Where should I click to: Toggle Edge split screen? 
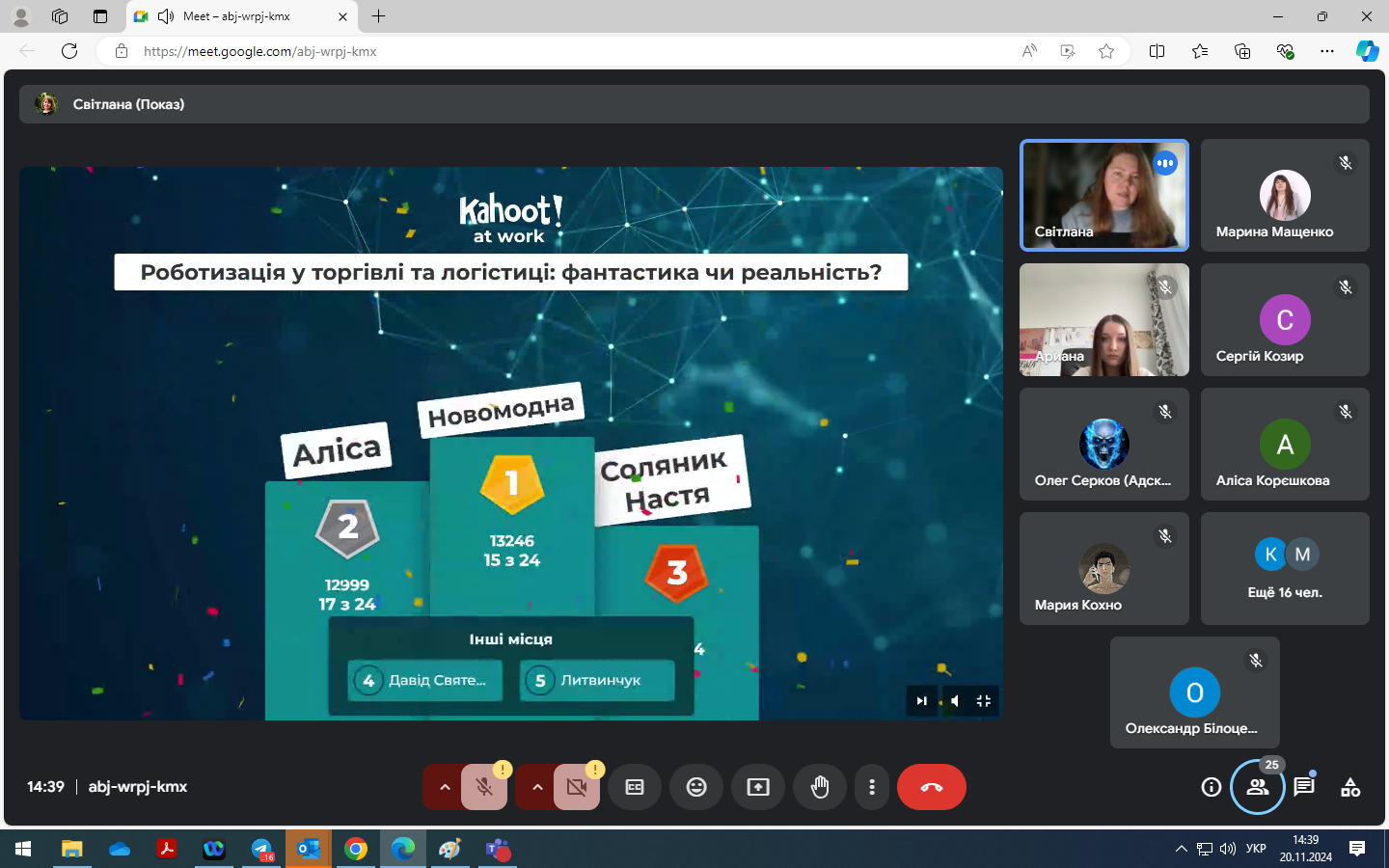(1157, 51)
